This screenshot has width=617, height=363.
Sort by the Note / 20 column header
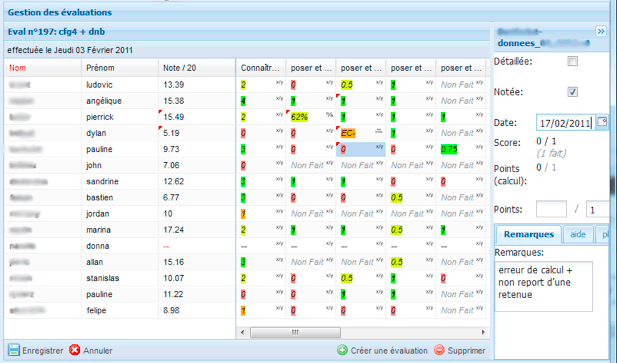pyautogui.click(x=197, y=68)
